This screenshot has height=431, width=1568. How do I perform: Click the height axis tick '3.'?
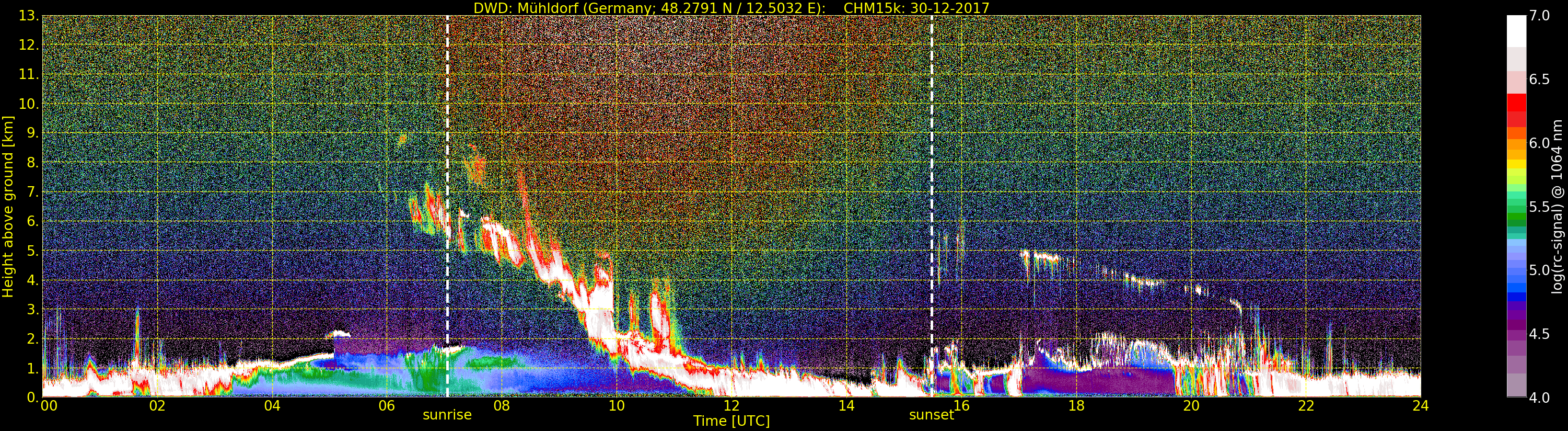tap(32, 309)
